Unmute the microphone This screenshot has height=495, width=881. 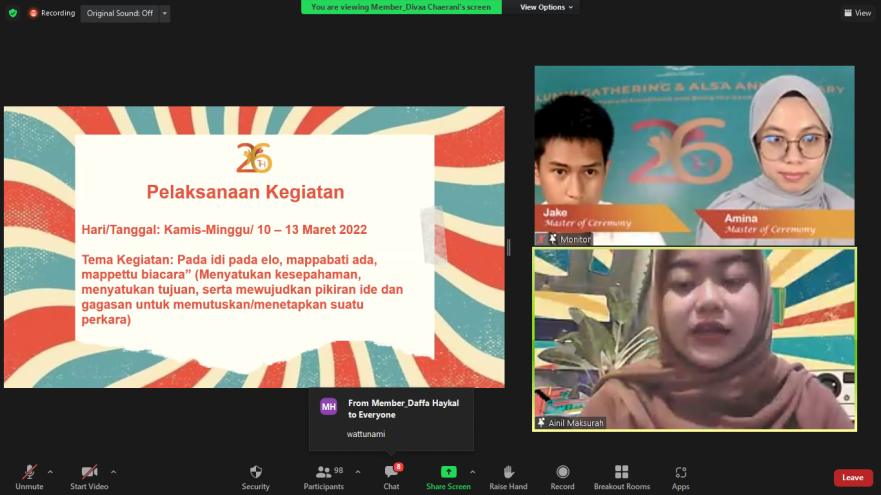point(29,477)
